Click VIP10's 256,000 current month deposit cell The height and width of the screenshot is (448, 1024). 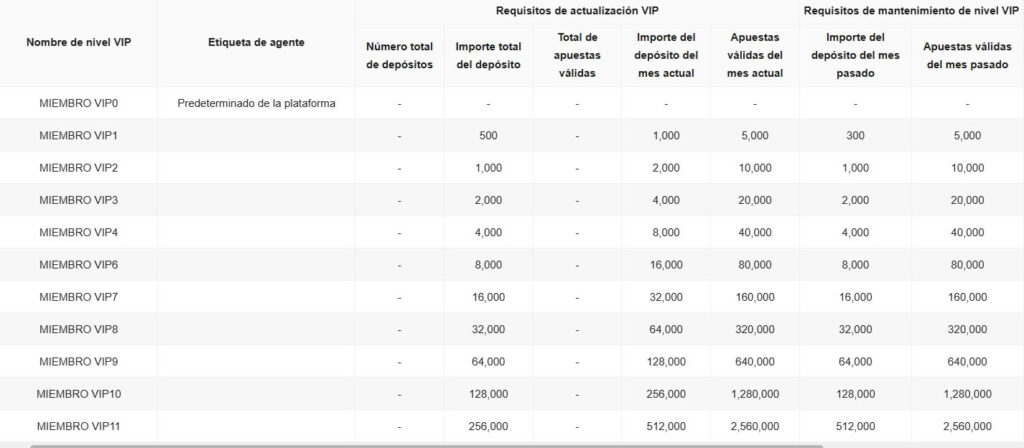click(666, 394)
